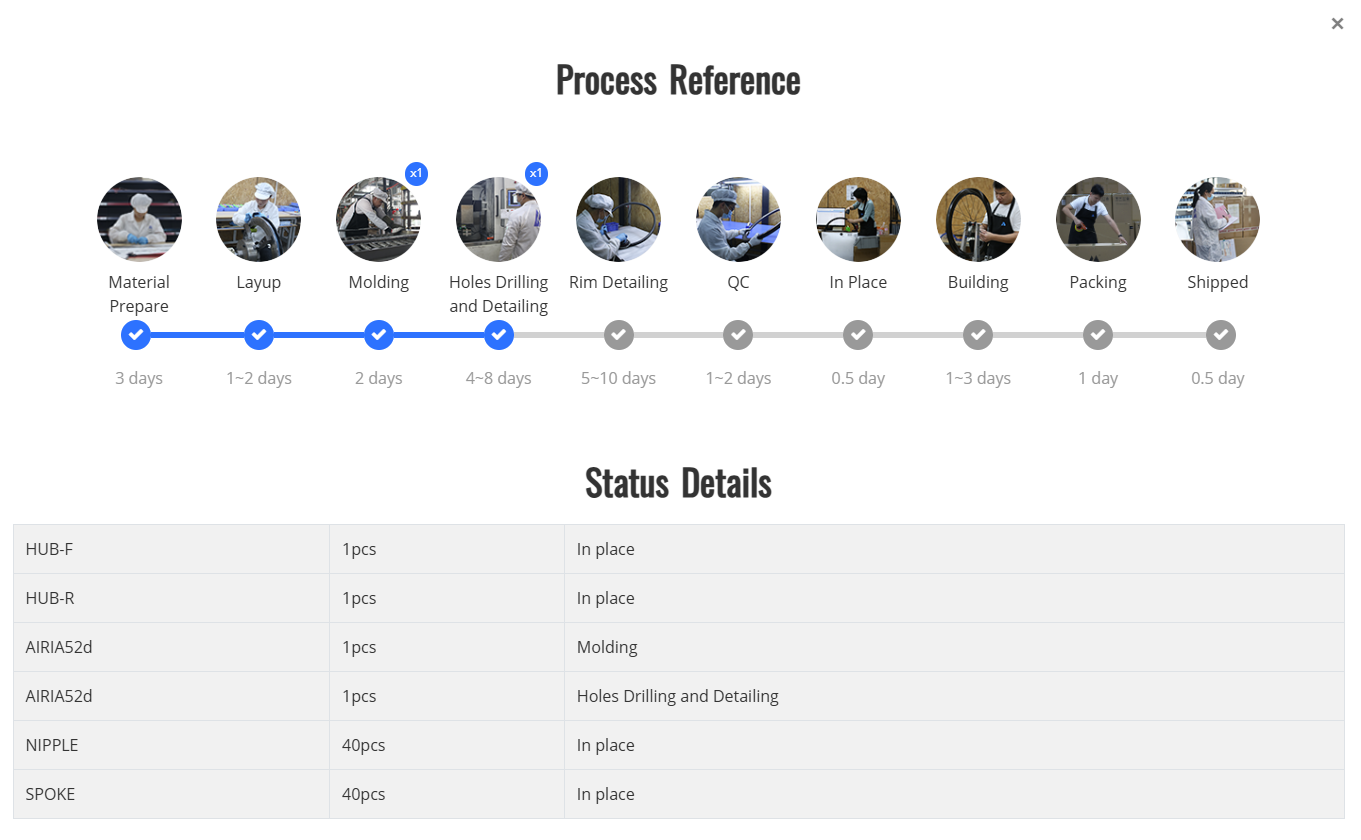Click the Material Prepare step photo
The width and height of the screenshot is (1361, 840).
click(x=139, y=219)
